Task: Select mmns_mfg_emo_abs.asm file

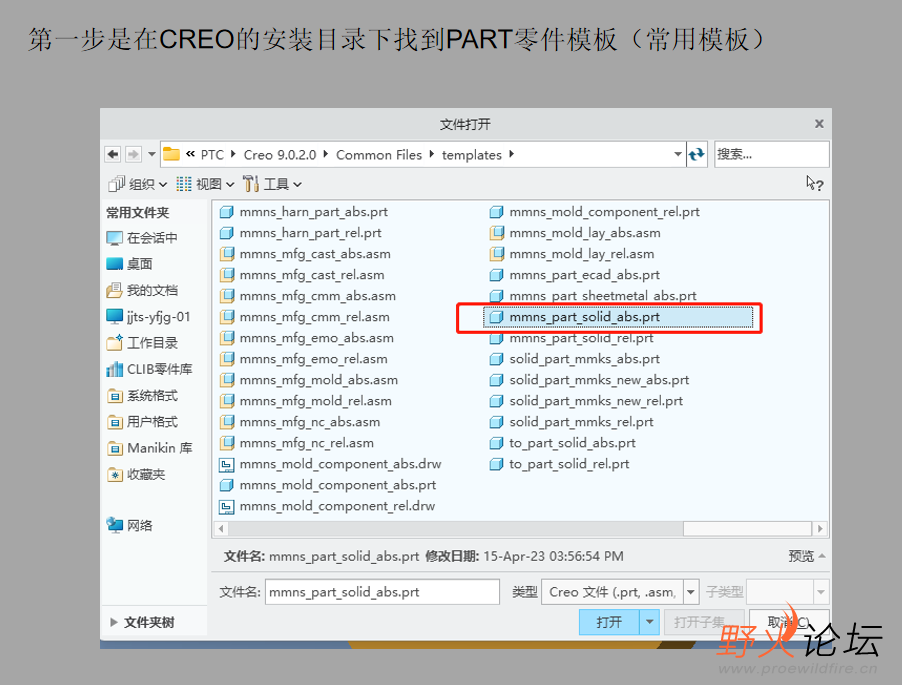Action: tap(307, 338)
